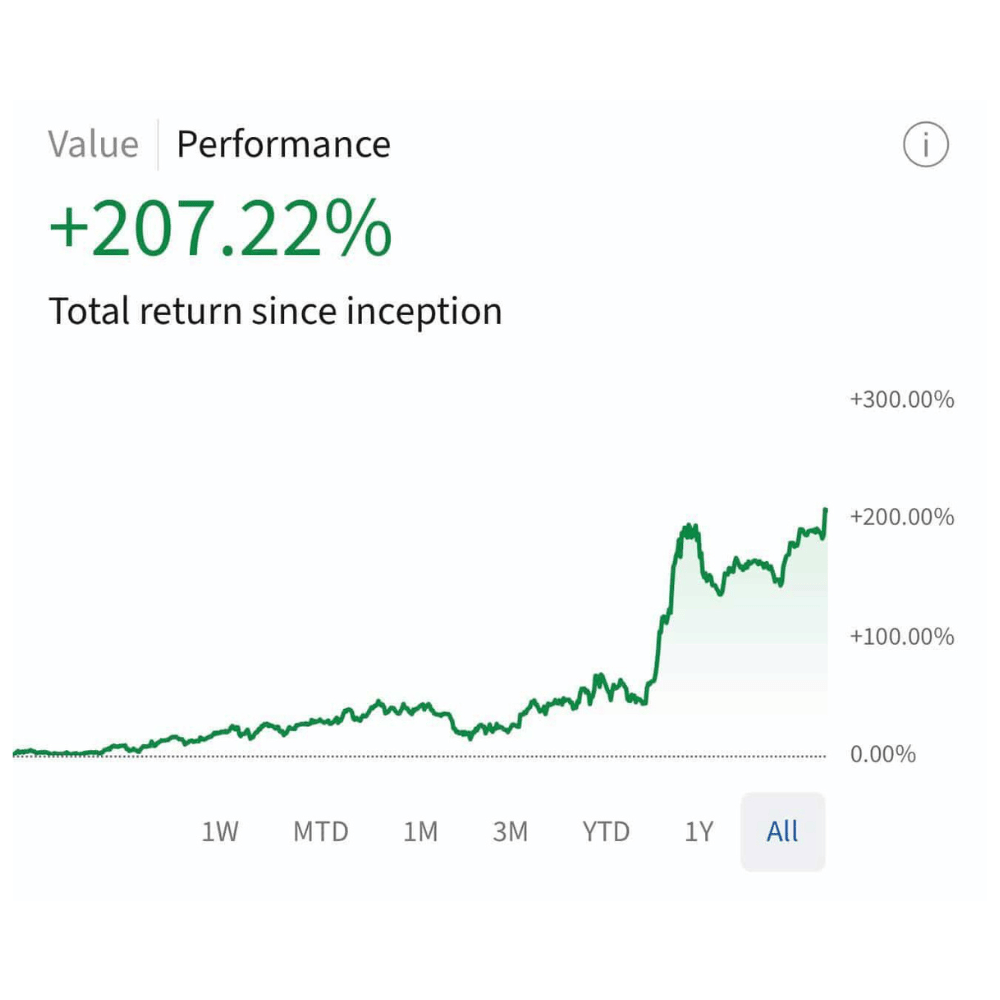Select the YTD range option
This screenshot has height=1000, width=1000.
tap(606, 831)
